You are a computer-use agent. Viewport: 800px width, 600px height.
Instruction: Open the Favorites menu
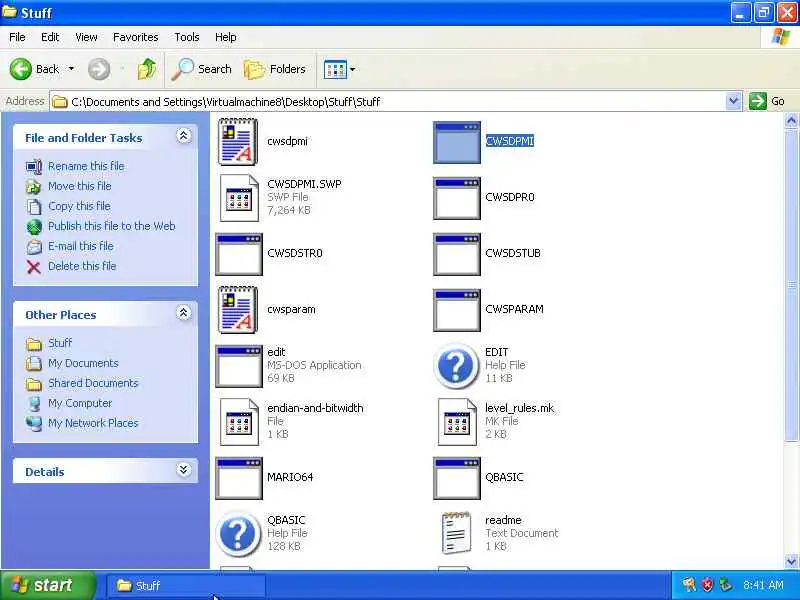[136, 37]
